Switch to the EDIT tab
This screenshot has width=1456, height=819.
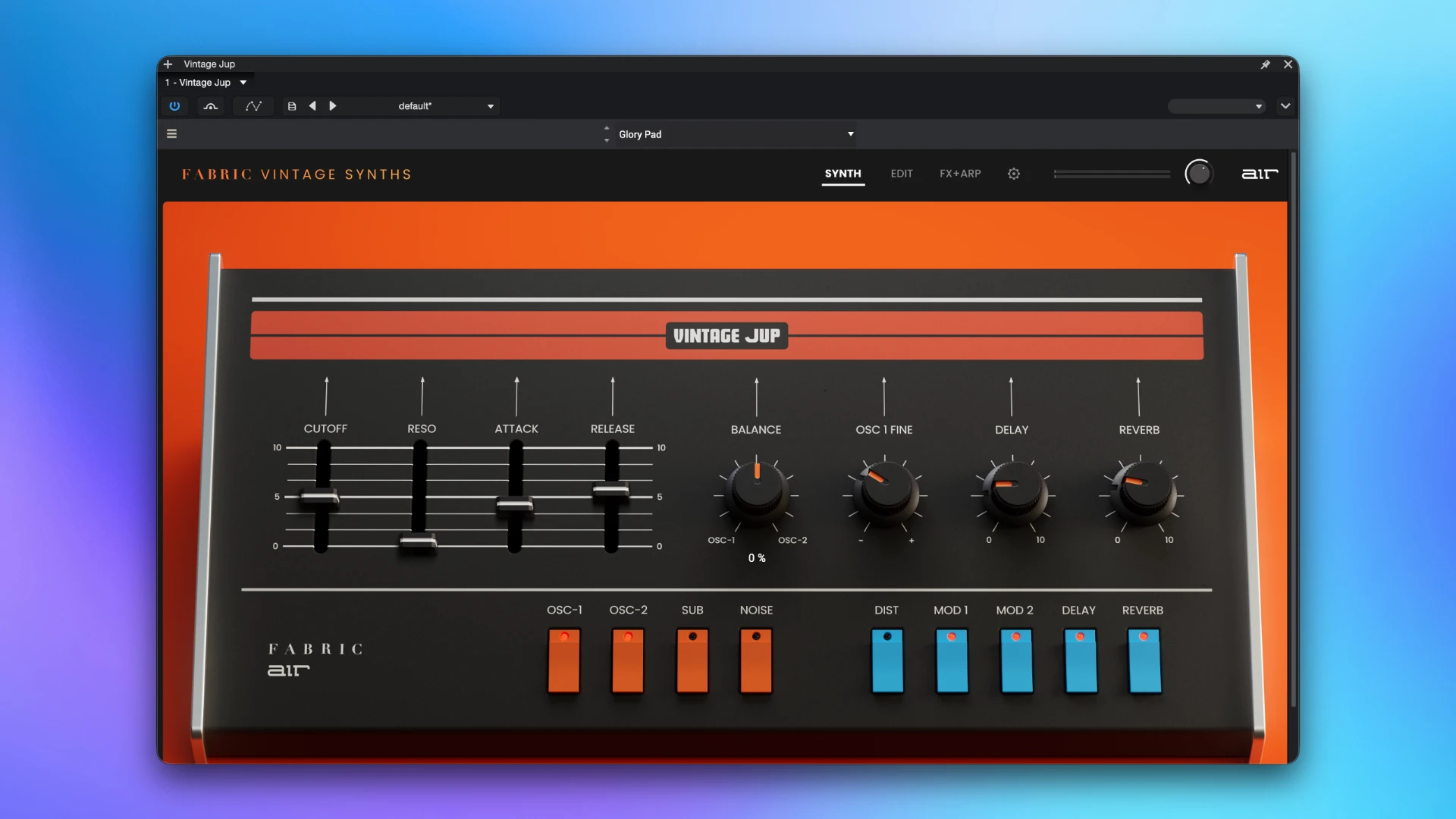tap(902, 174)
